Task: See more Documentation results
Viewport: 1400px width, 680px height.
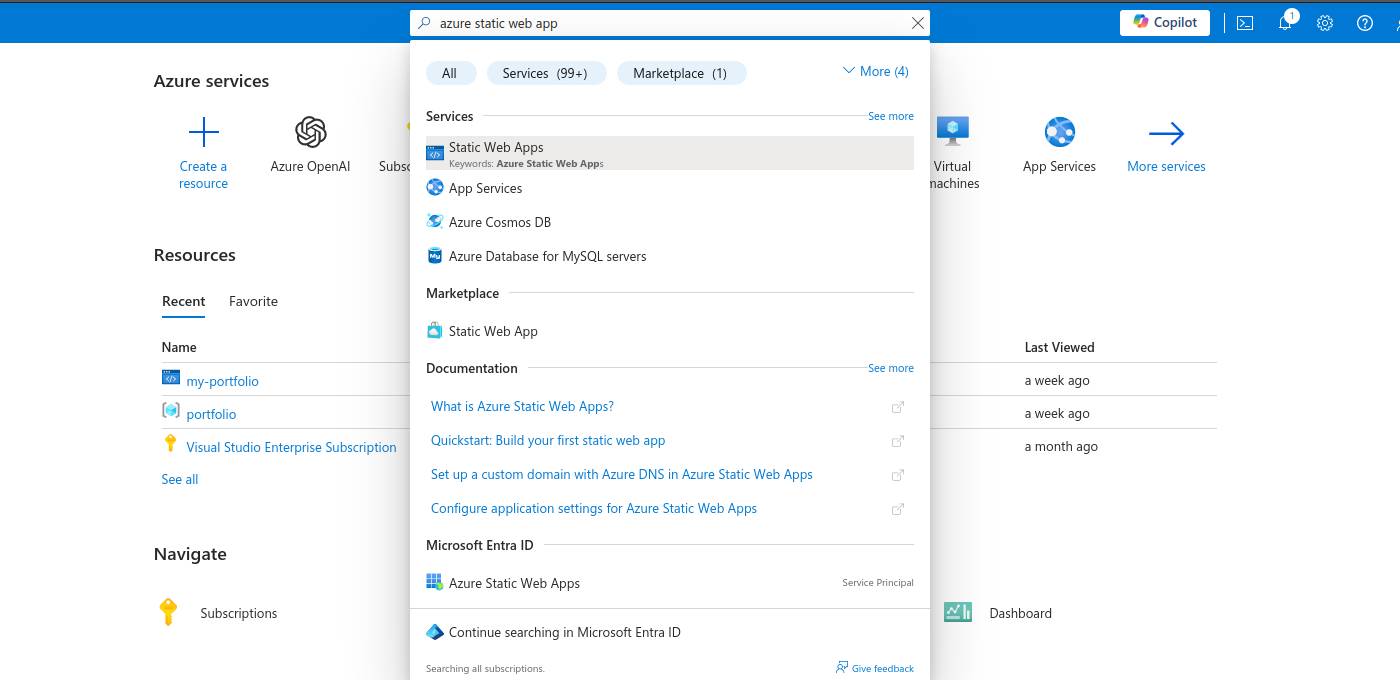Action: click(x=890, y=368)
